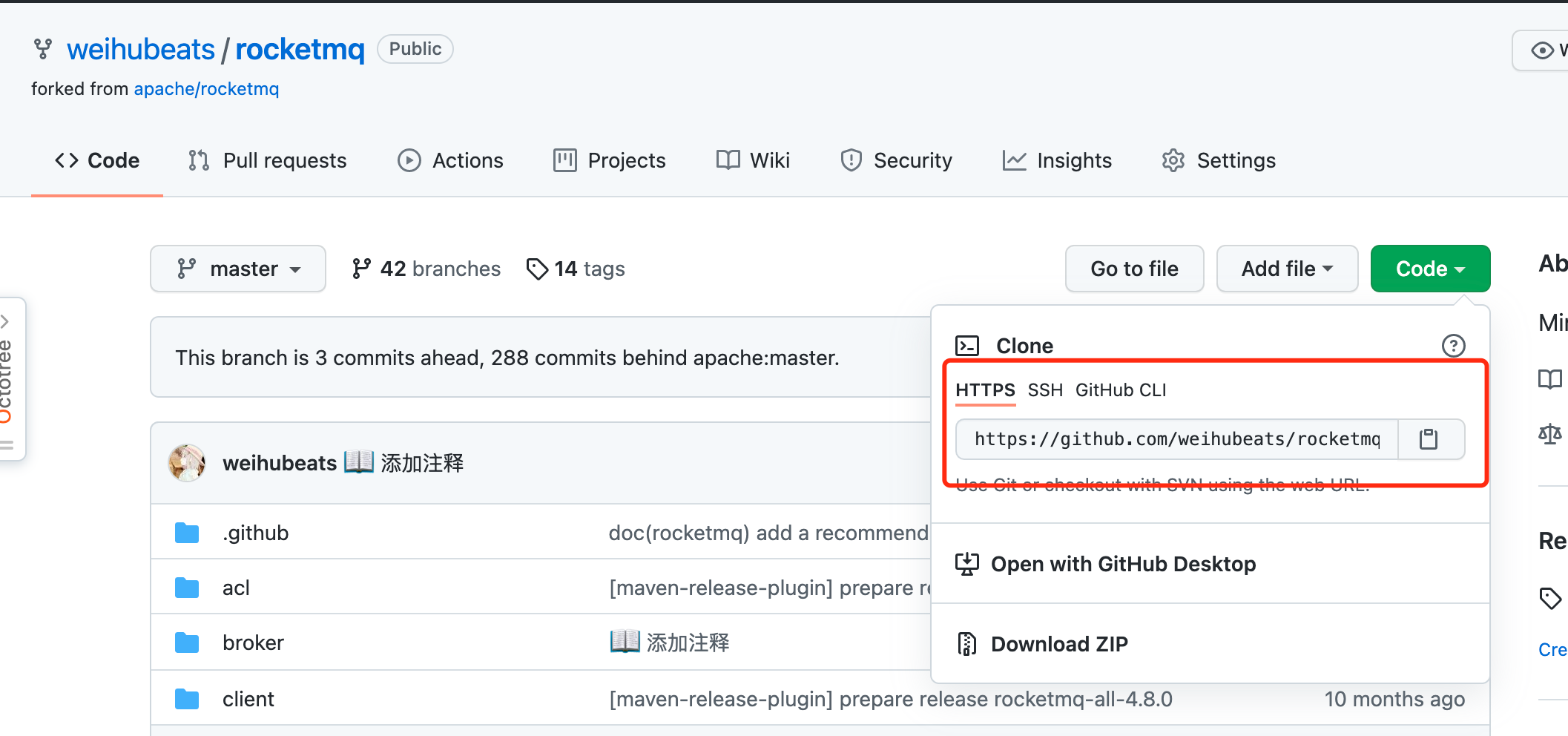The height and width of the screenshot is (736, 1568).
Task: Click the weihubeats avatar thumbnail
Action: [x=187, y=463]
